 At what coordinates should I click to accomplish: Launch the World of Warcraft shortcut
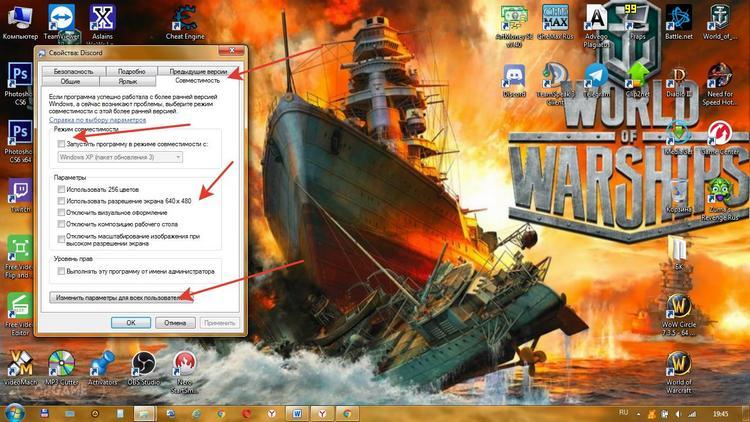(x=679, y=373)
